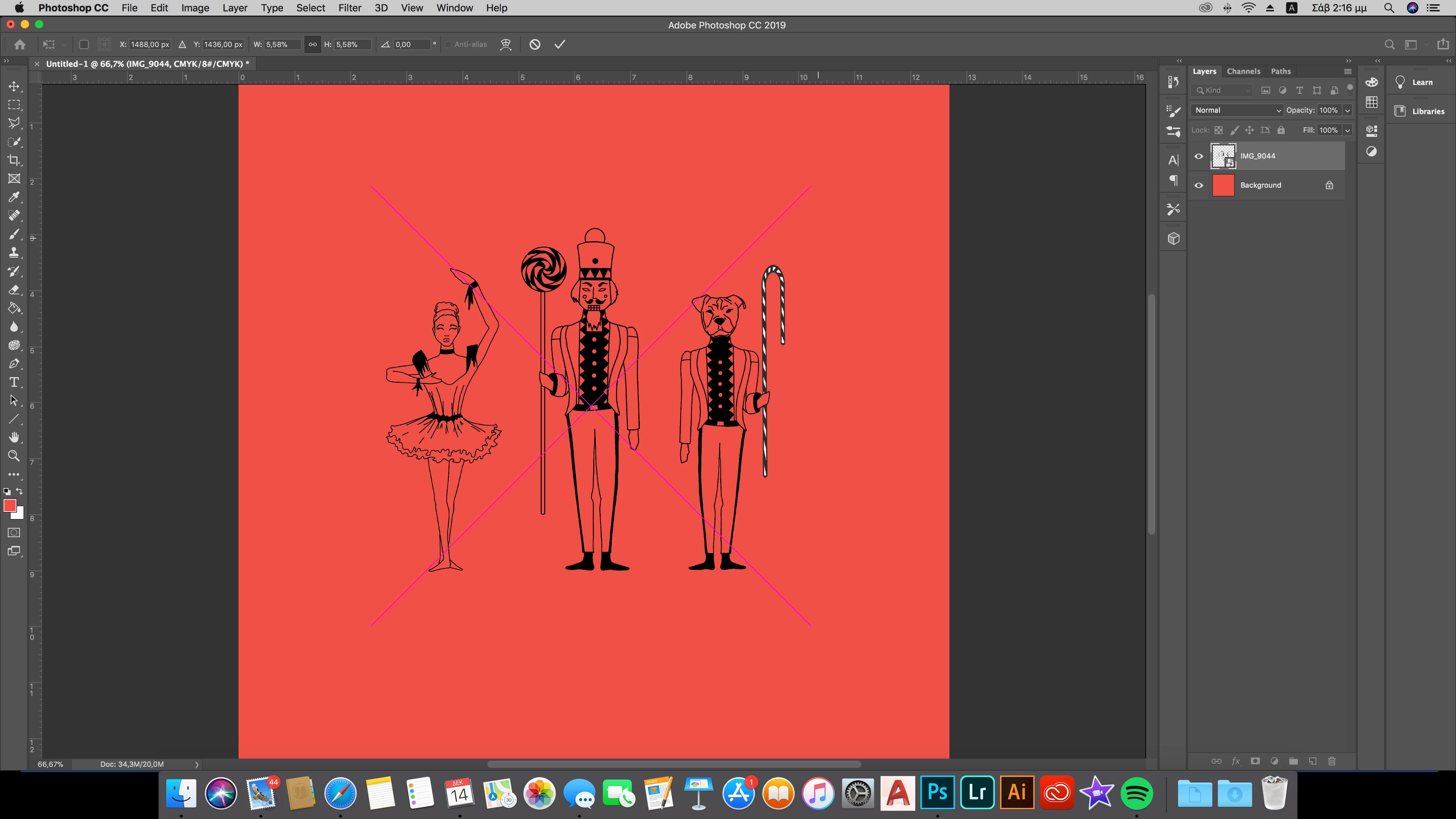Hide the IMG_9044 layer visibility eye
This screenshot has height=819, width=1456.
[1199, 156]
